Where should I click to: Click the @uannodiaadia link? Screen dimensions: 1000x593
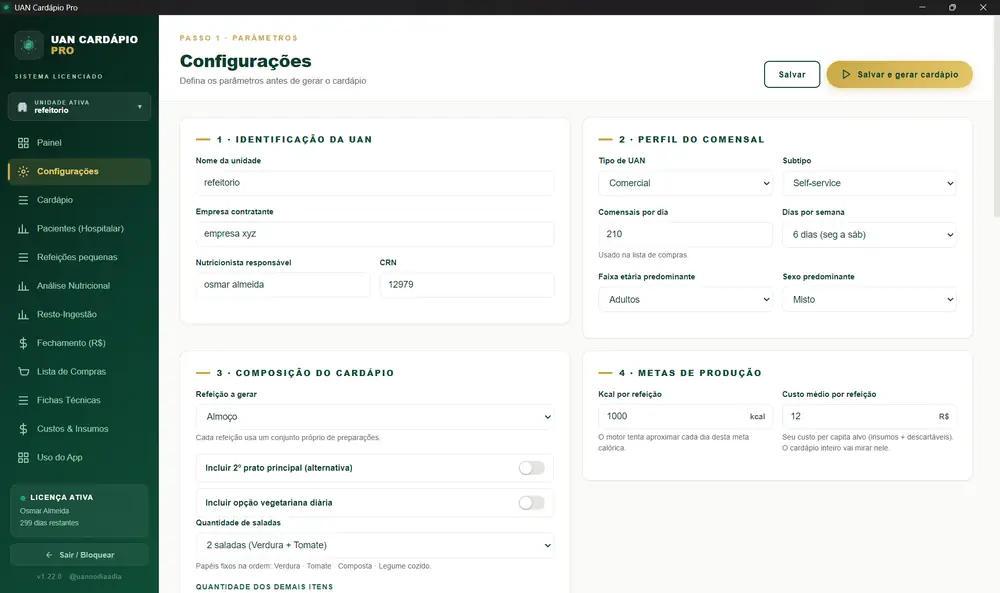click(x=95, y=576)
